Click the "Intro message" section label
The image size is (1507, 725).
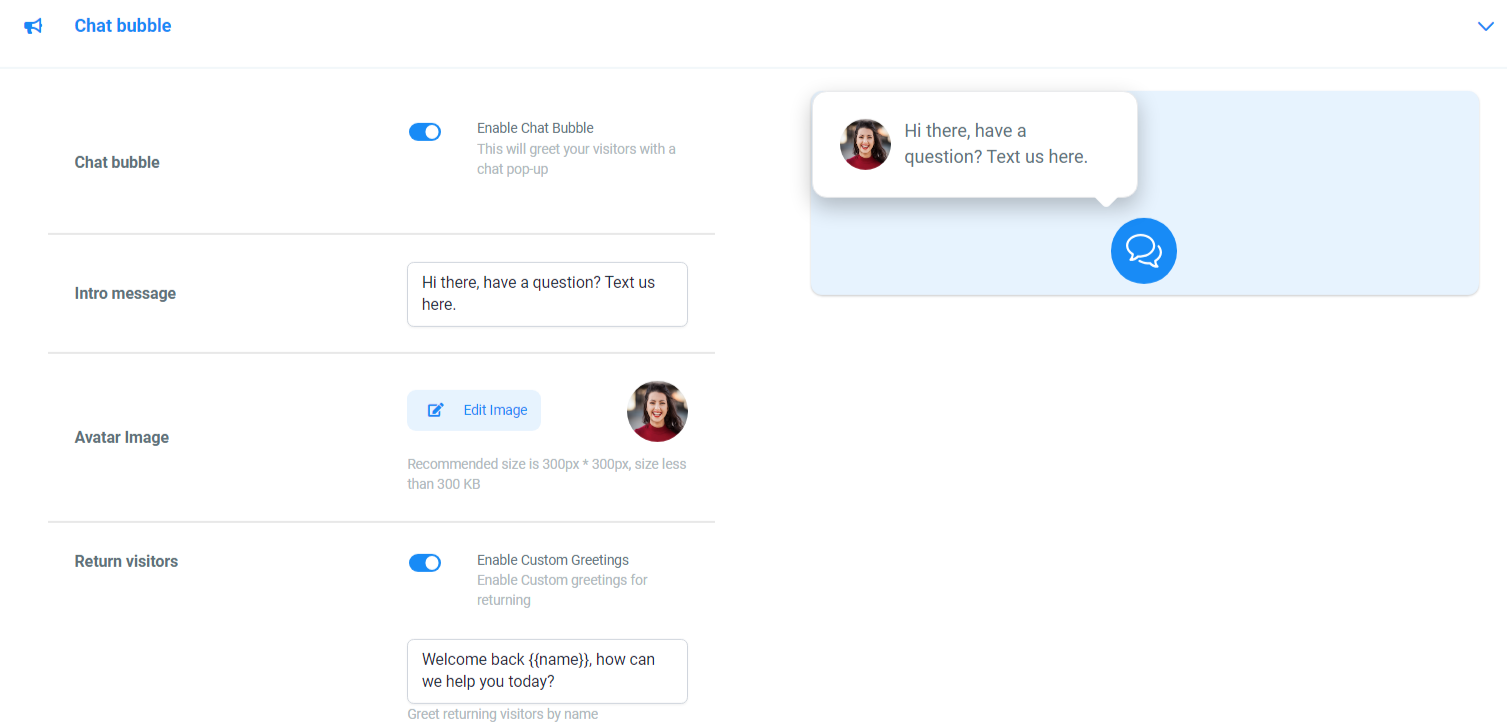[125, 293]
